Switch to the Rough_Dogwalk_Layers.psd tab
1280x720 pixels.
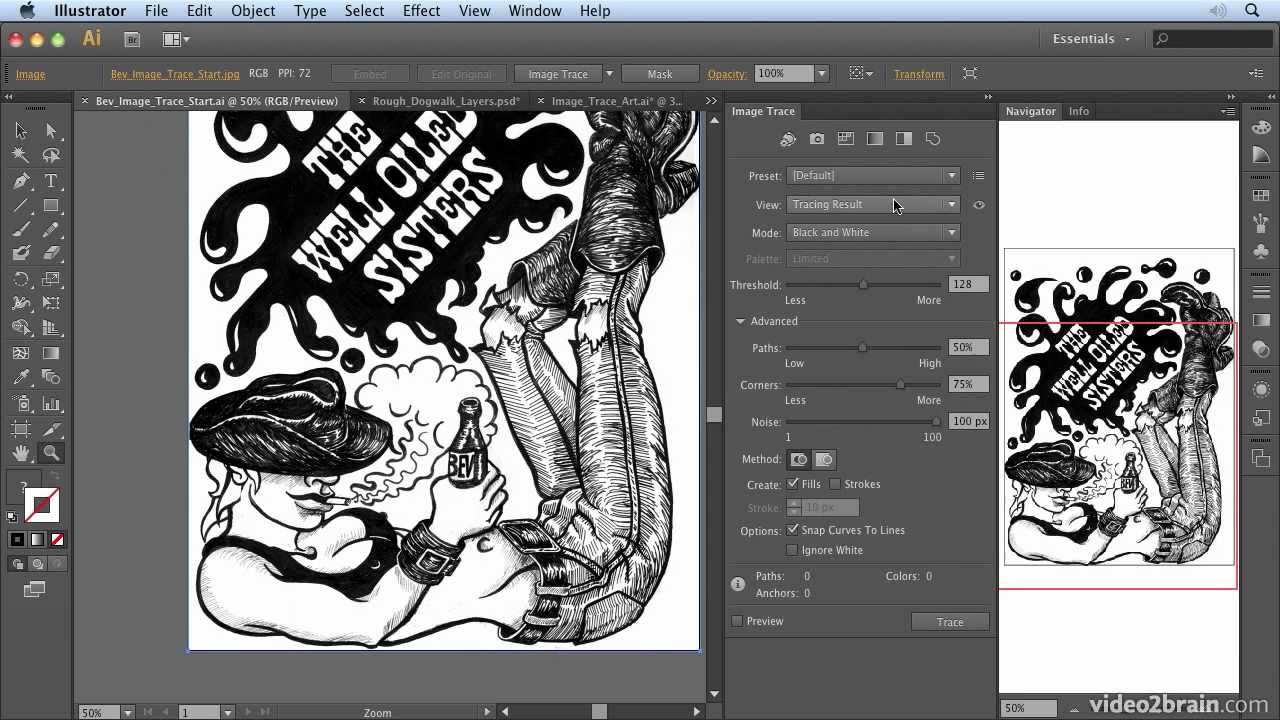pyautogui.click(x=438, y=100)
